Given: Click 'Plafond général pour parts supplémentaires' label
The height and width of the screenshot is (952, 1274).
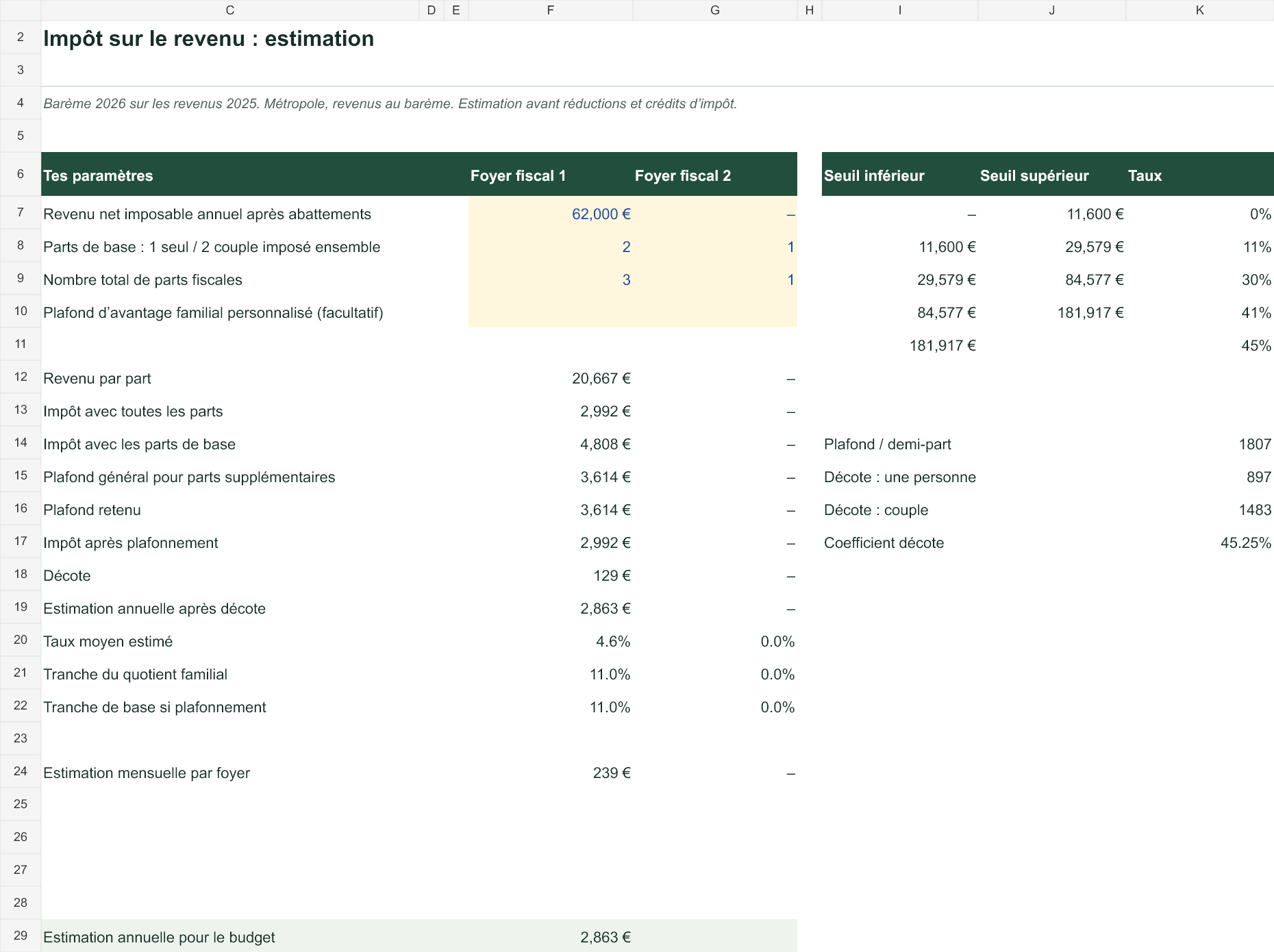Looking at the screenshot, I should [189, 477].
